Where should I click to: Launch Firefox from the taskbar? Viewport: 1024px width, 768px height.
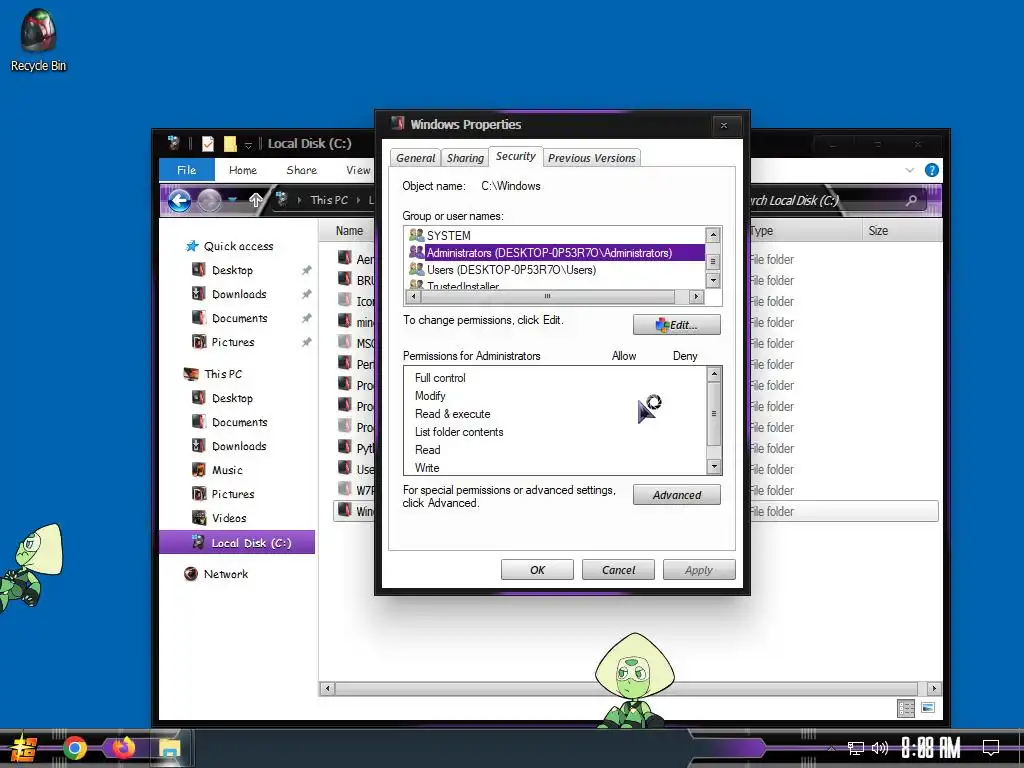pyautogui.click(x=123, y=748)
